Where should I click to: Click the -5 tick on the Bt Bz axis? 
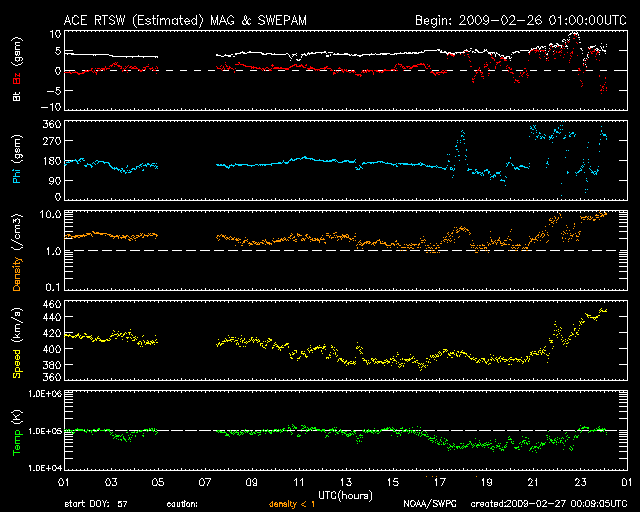(x=54, y=90)
